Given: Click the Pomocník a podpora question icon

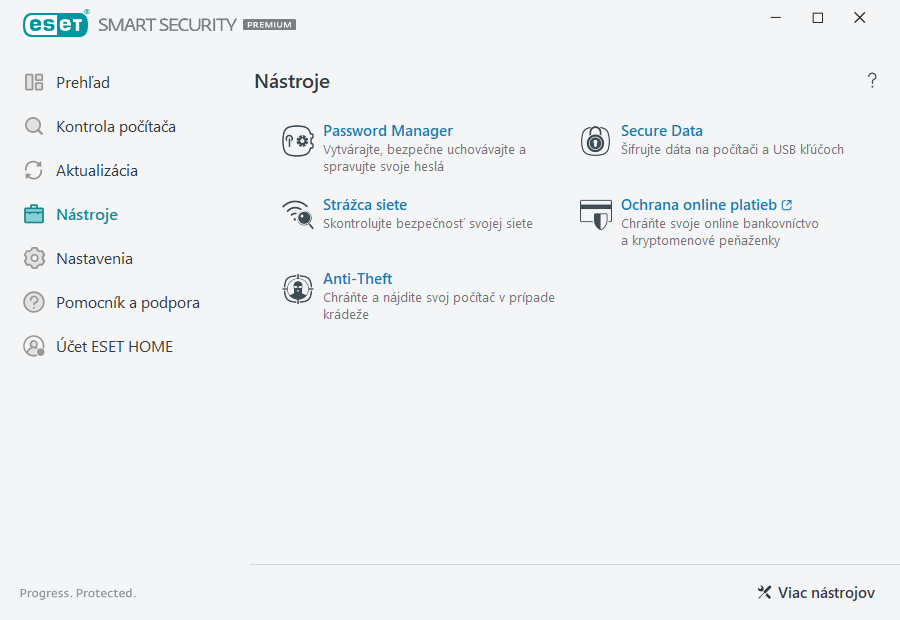Looking at the screenshot, I should 33,302.
